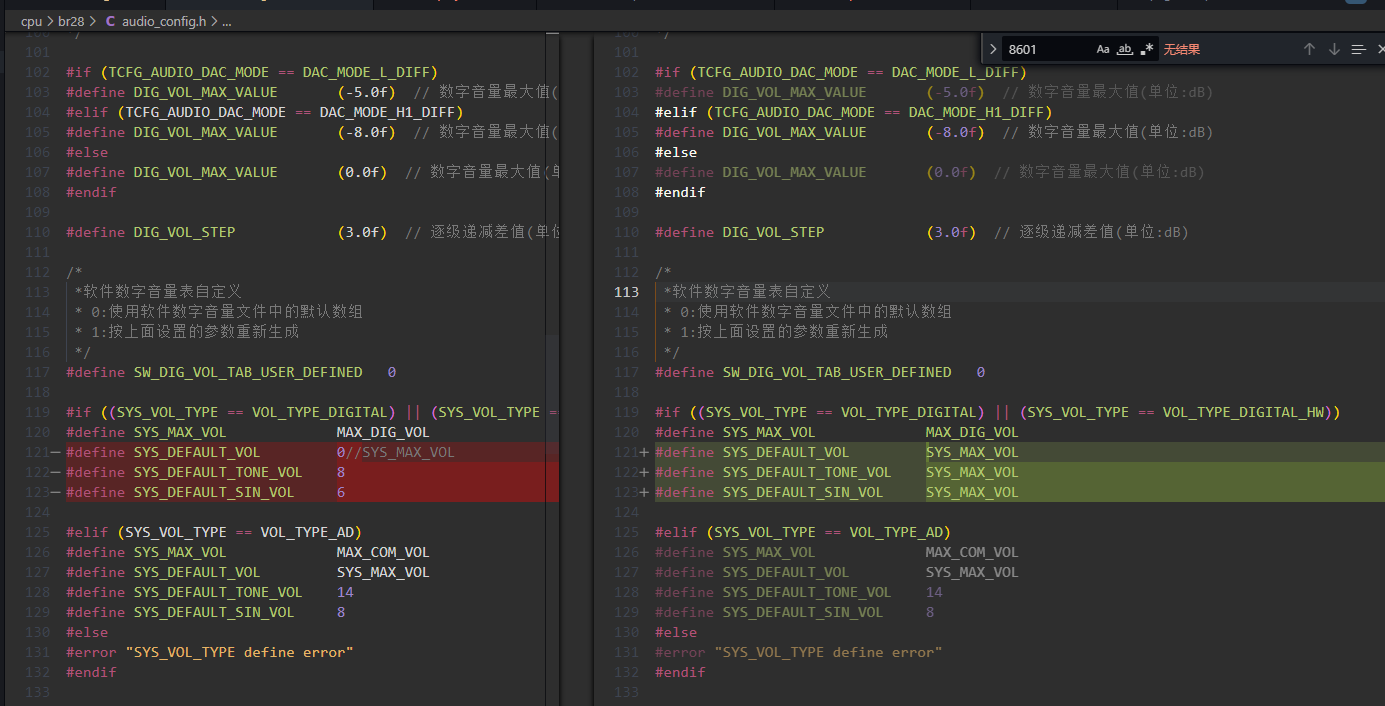Click the added-line plus marker at line 121

pyautogui.click(x=644, y=452)
